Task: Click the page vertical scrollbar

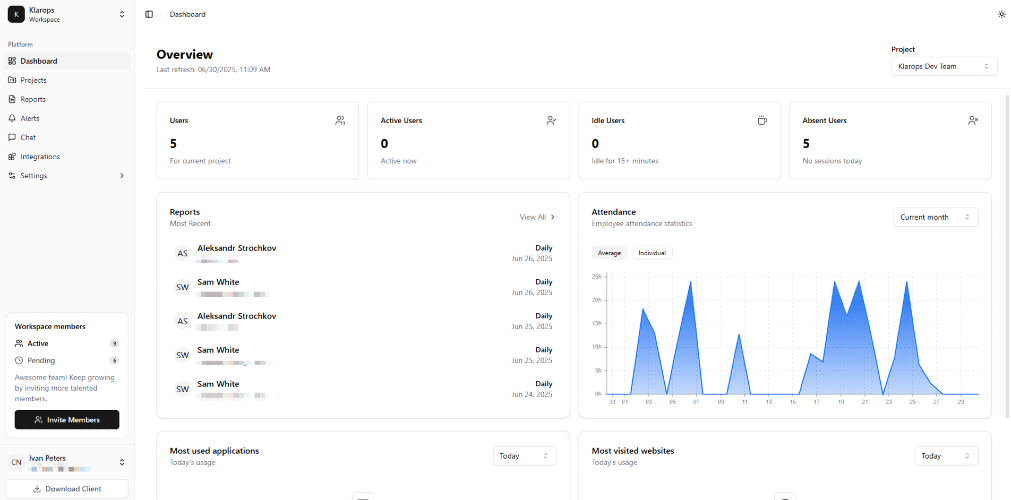Action: [1008, 255]
